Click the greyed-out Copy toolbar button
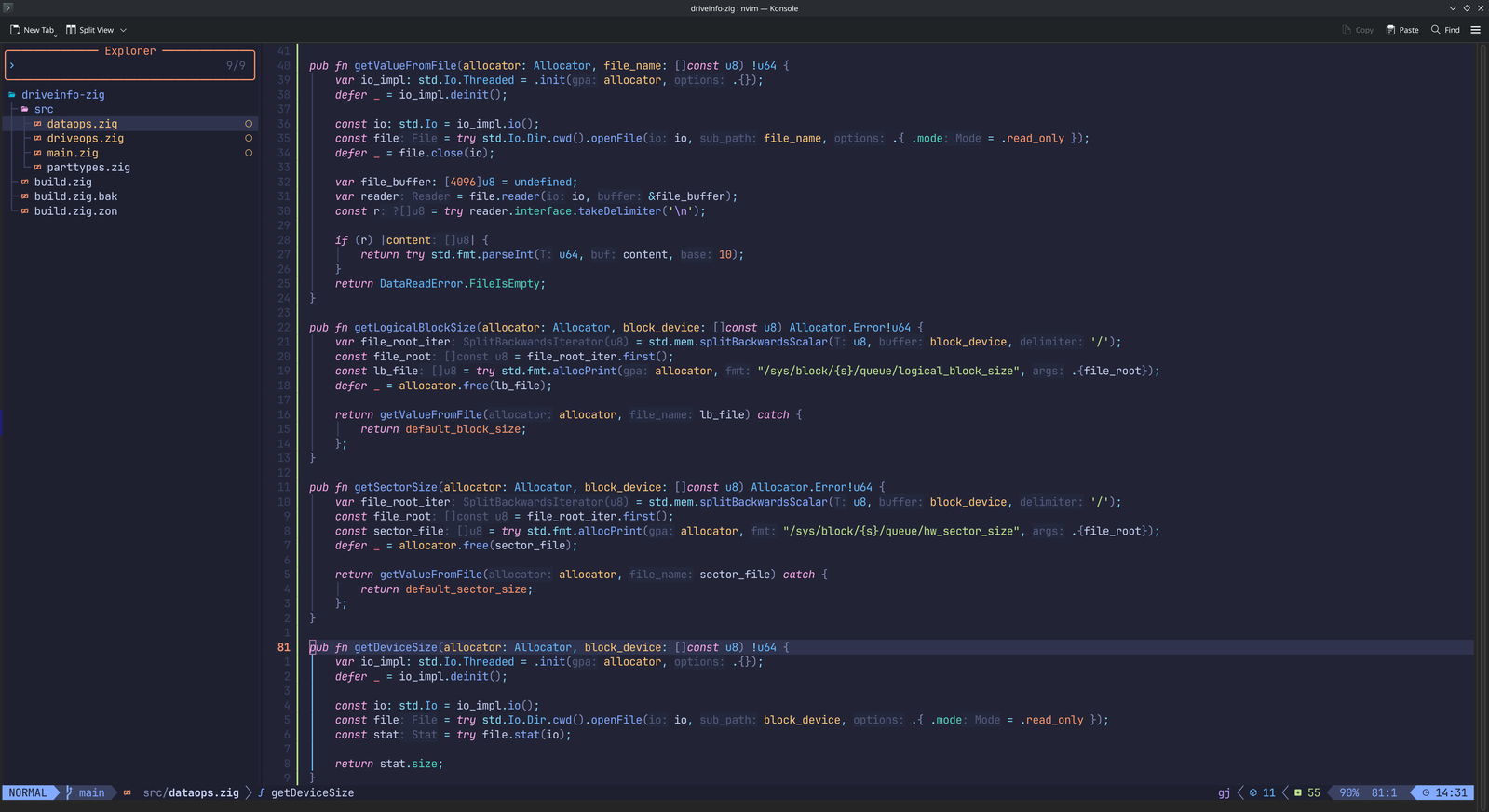 [1358, 30]
